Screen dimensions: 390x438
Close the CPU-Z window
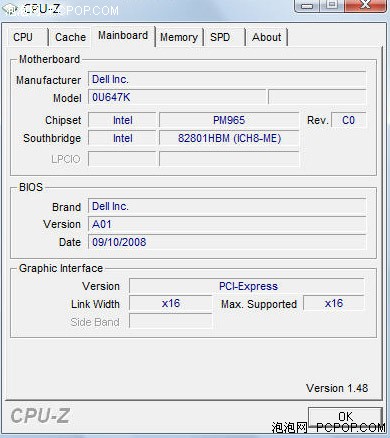point(365,5)
